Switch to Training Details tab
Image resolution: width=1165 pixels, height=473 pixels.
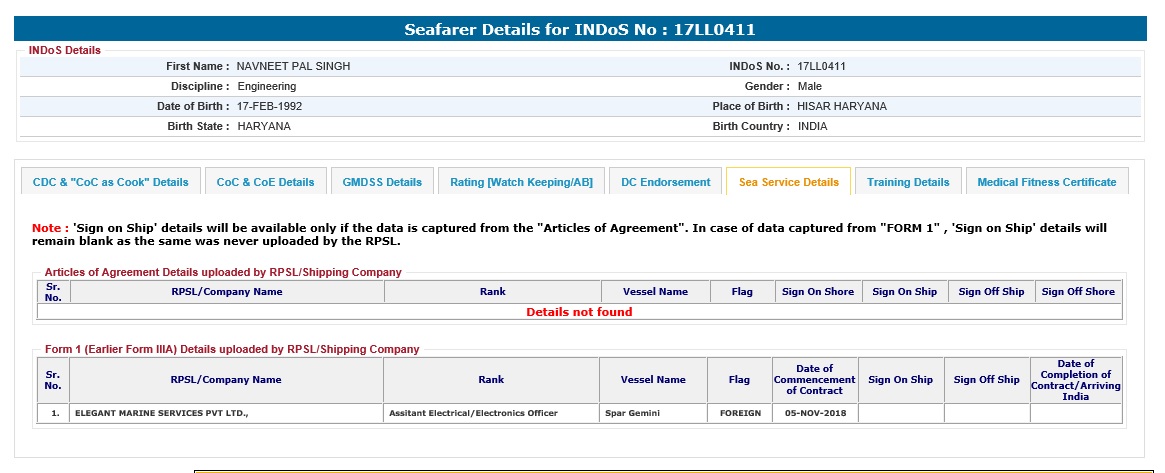[907, 182]
